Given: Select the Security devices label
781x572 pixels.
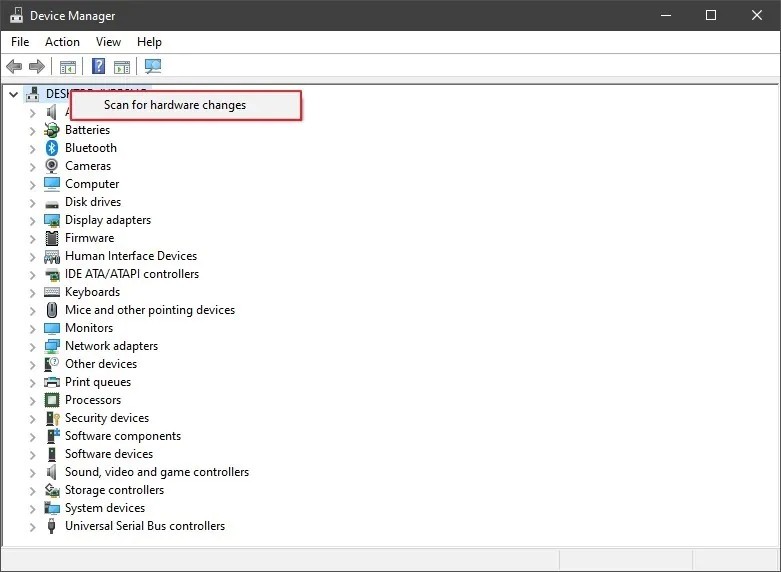Looking at the screenshot, I should 107,418.
